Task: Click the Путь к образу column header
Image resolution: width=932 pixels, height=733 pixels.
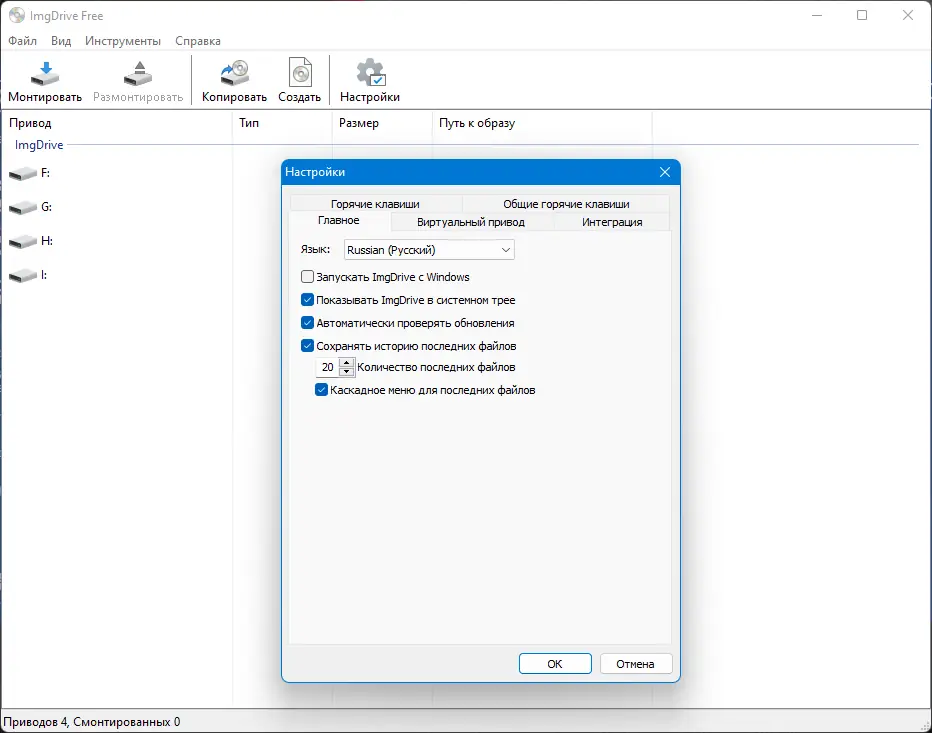Action: coord(542,123)
